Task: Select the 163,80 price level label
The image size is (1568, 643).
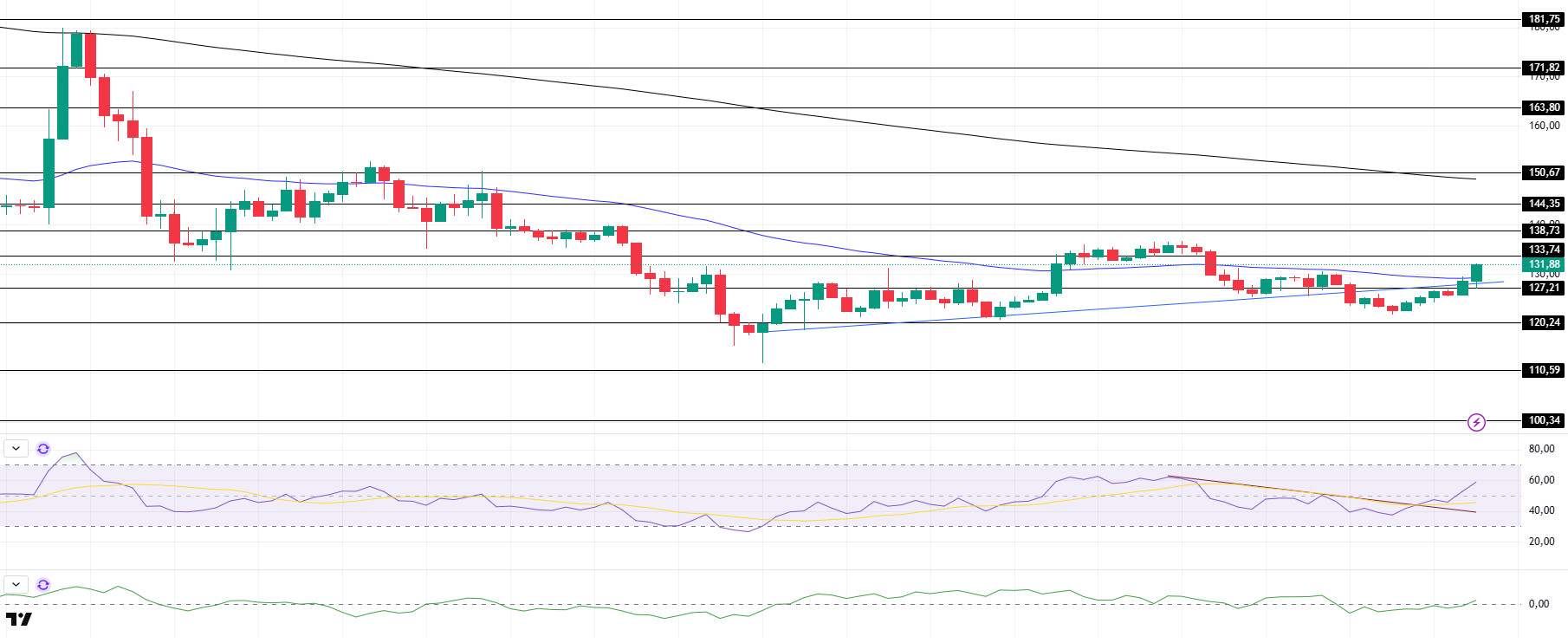Action: coord(1544,108)
